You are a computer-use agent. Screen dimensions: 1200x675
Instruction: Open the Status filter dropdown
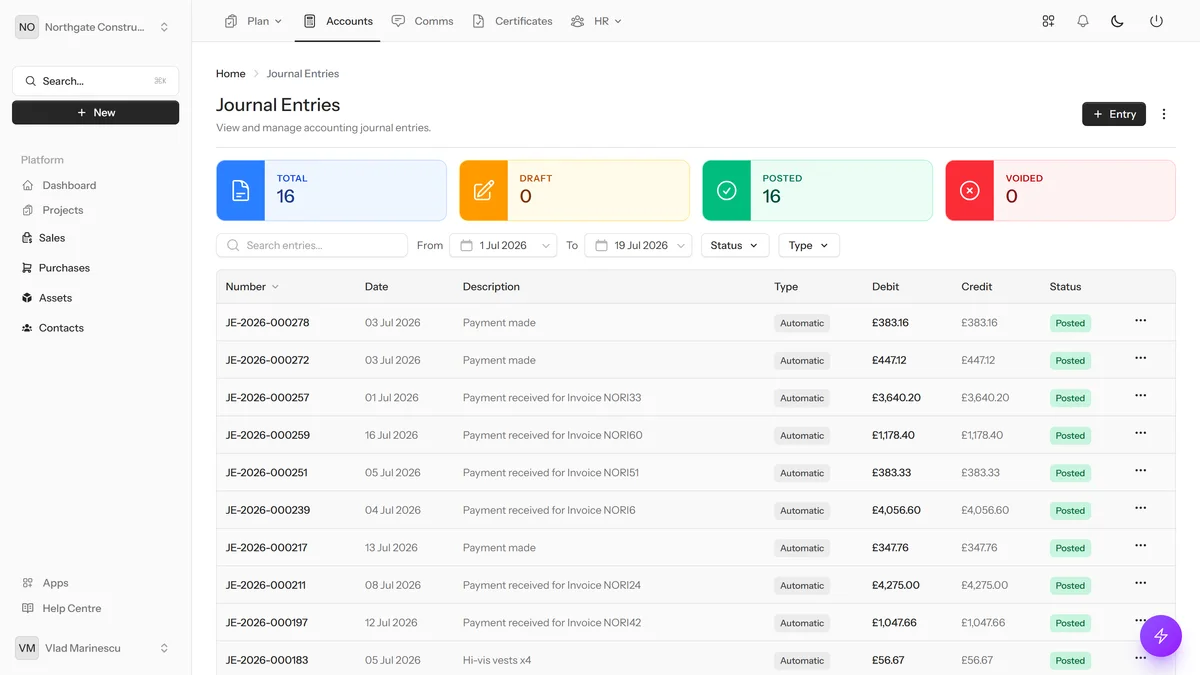pyautogui.click(x=735, y=245)
